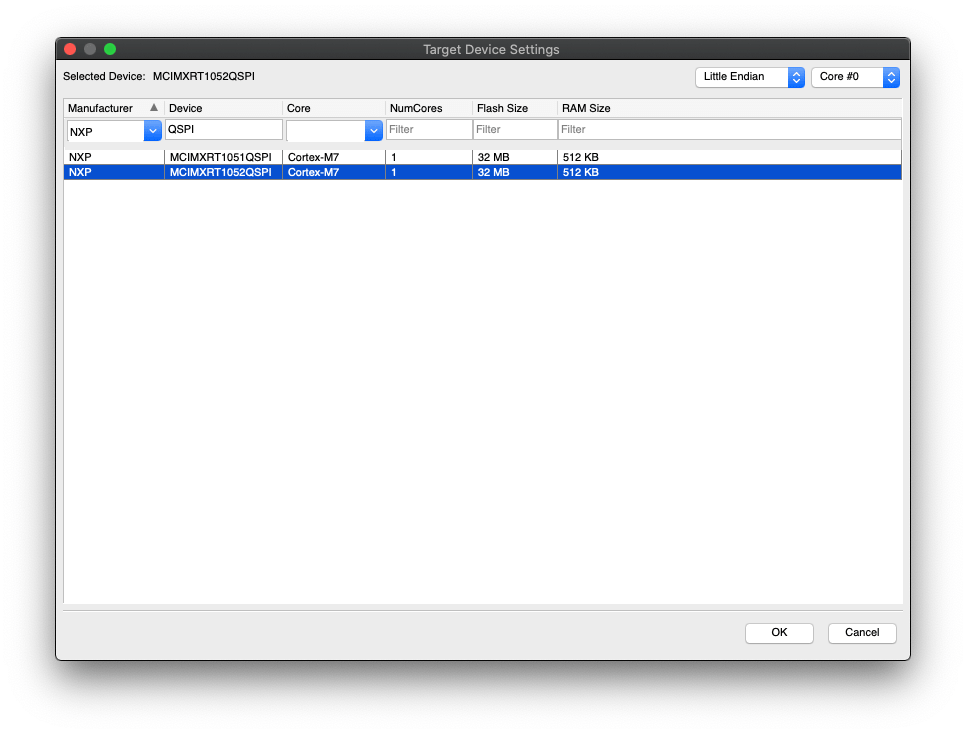Viewport: 966px width, 734px height.
Task: Click the Cancel button
Action: [x=861, y=632]
